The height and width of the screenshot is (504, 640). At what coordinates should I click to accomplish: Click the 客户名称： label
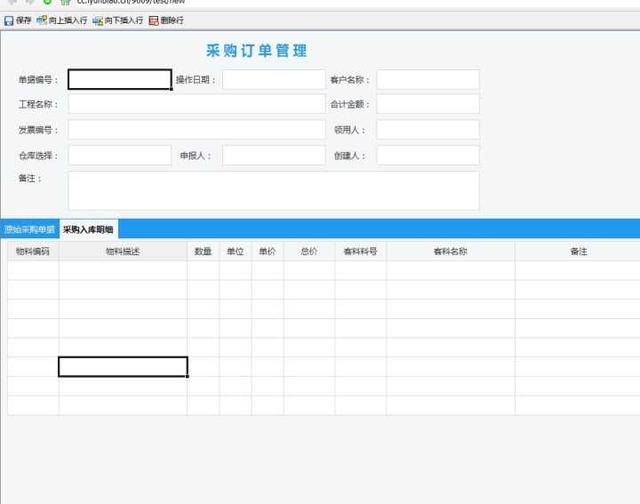350,80
